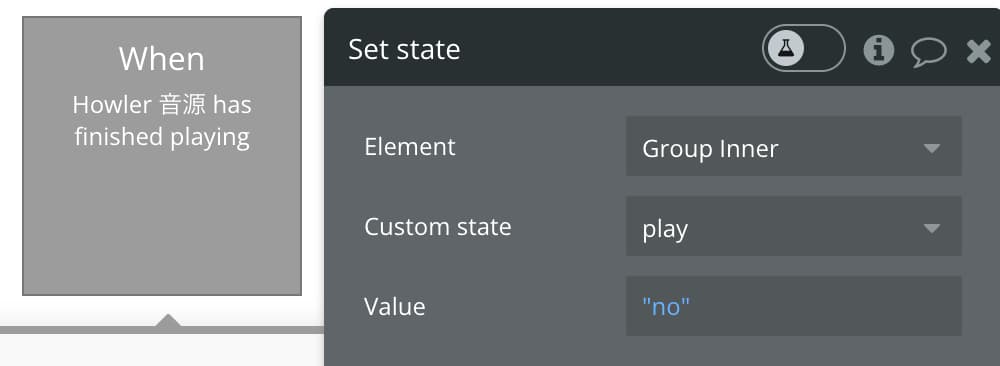Click the triangle pointer below the event box

[168, 320]
